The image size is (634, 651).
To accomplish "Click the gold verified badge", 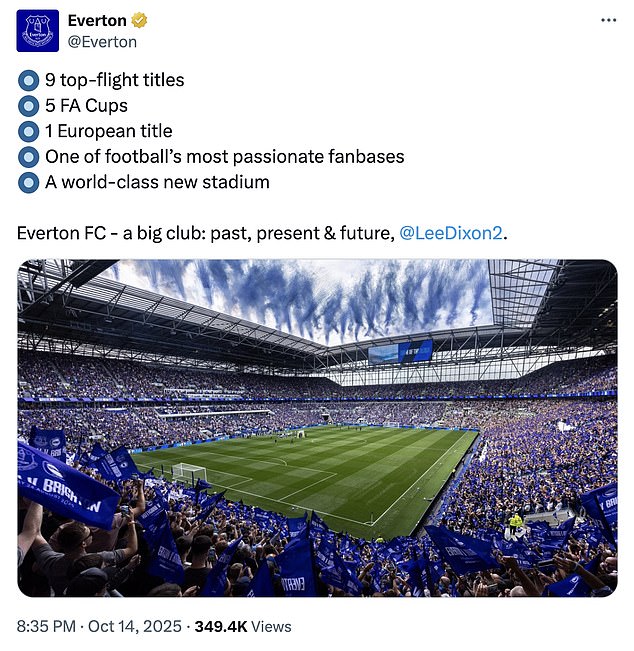I will (143, 20).
